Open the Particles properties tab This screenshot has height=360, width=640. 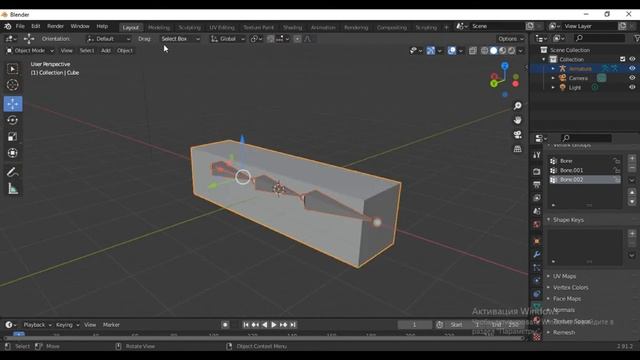tap(537, 268)
